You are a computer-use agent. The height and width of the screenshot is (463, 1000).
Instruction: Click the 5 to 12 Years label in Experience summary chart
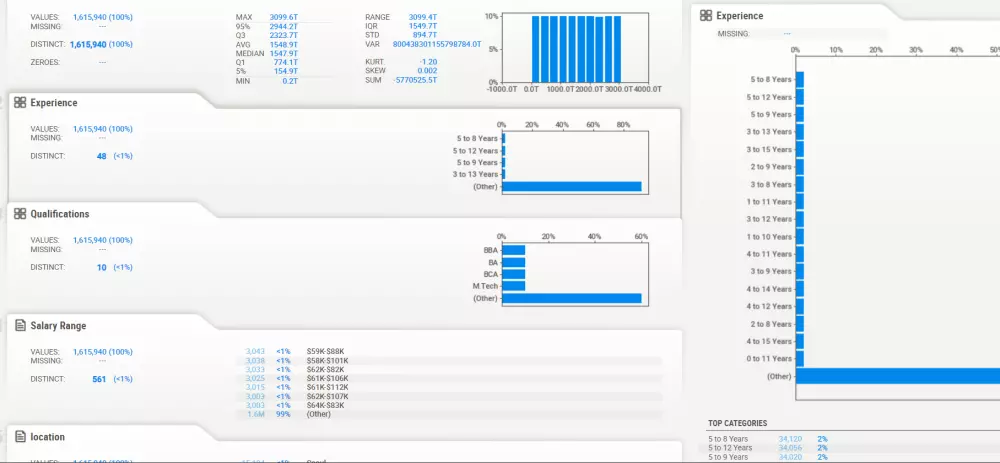coord(475,151)
